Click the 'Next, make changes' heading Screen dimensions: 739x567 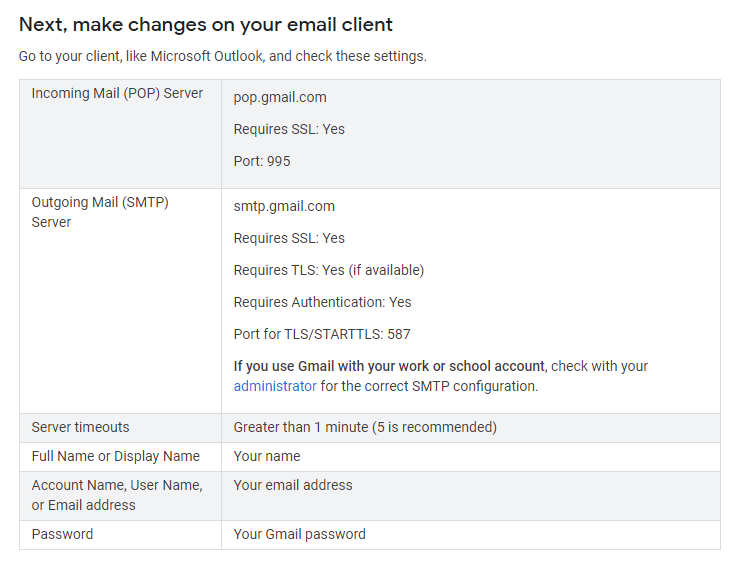coord(206,24)
